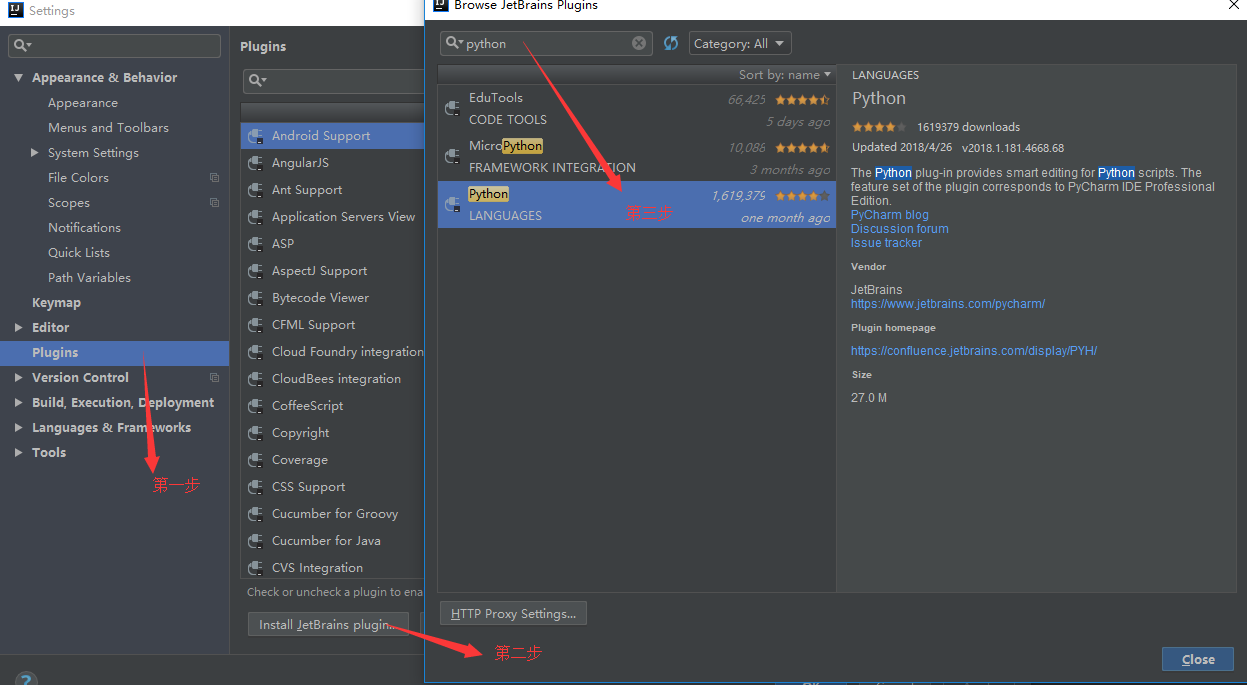Expand the Version Control section

[x=19, y=378]
